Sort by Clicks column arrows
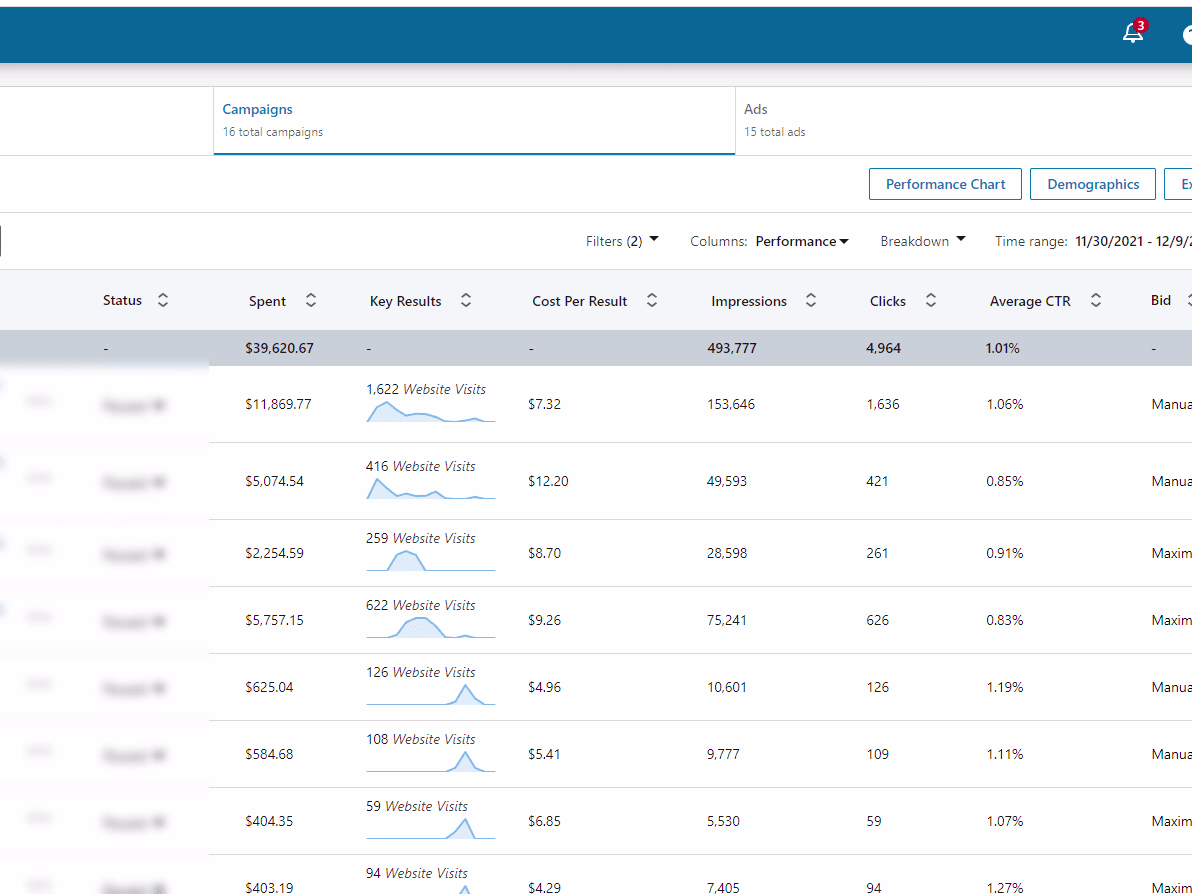The image size is (1192, 894). pyautogui.click(x=931, y=301)
